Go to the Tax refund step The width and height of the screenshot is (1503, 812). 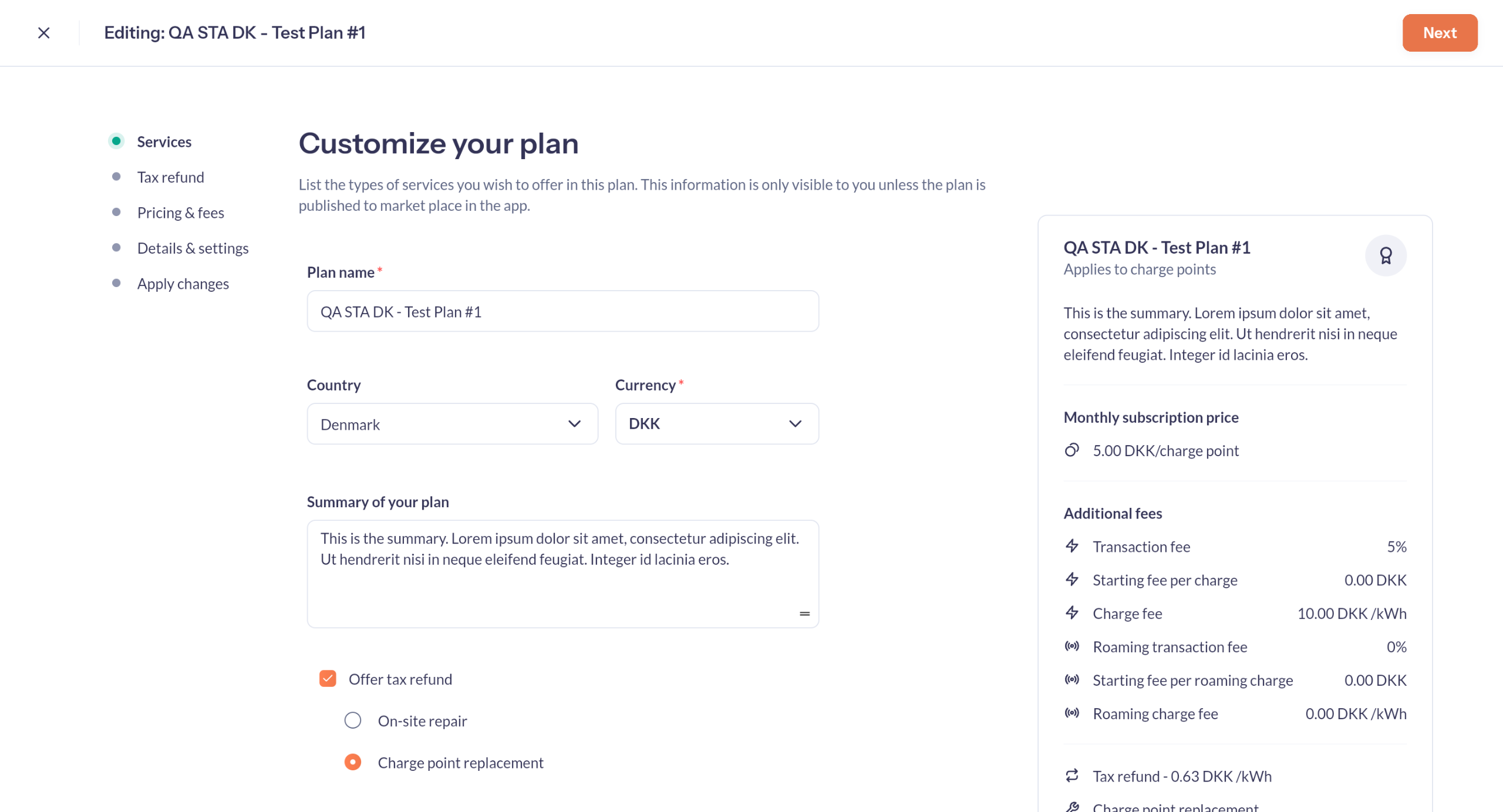click(170, 177)
